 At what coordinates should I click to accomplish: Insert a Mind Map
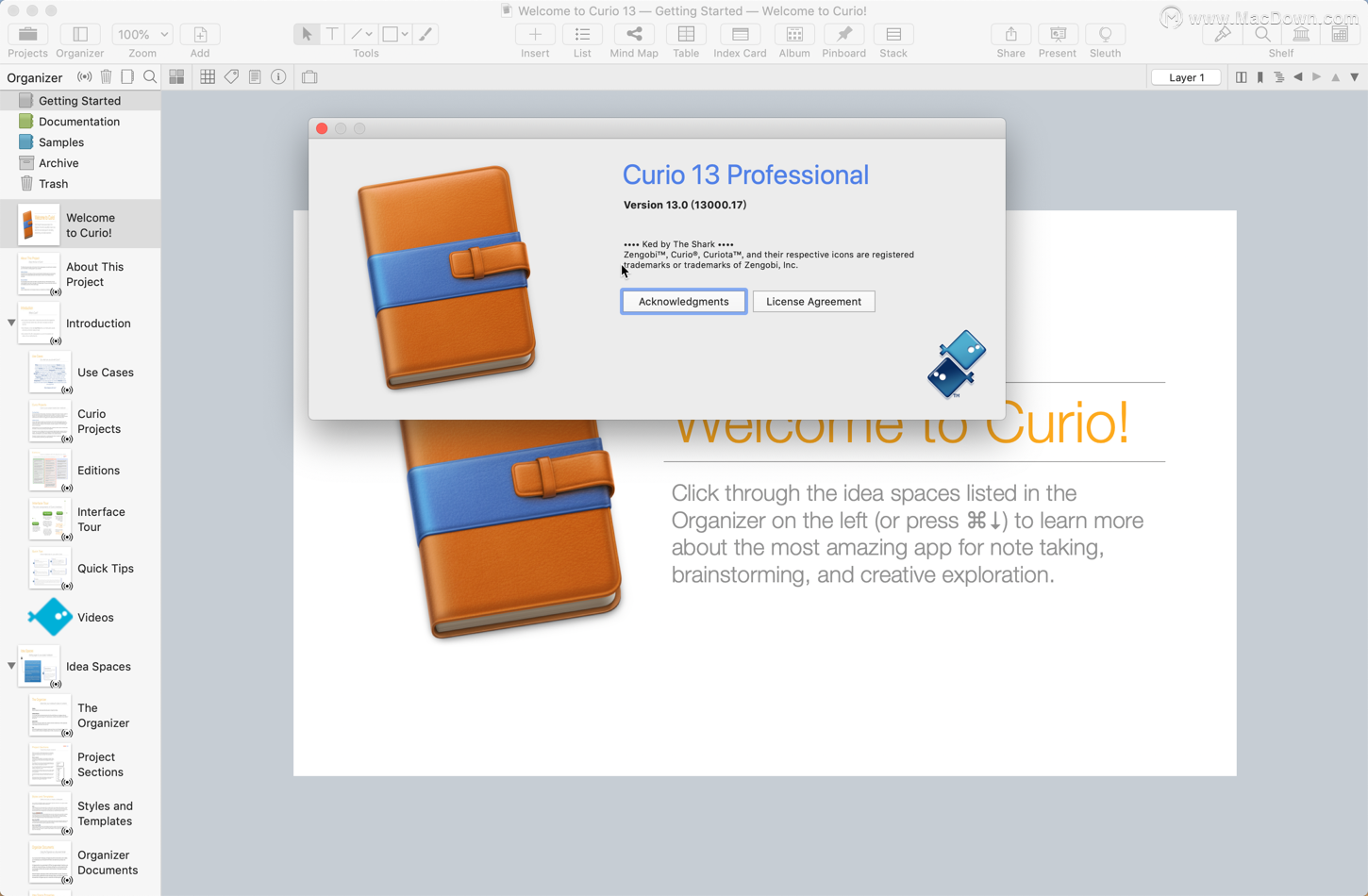point(634,35)
